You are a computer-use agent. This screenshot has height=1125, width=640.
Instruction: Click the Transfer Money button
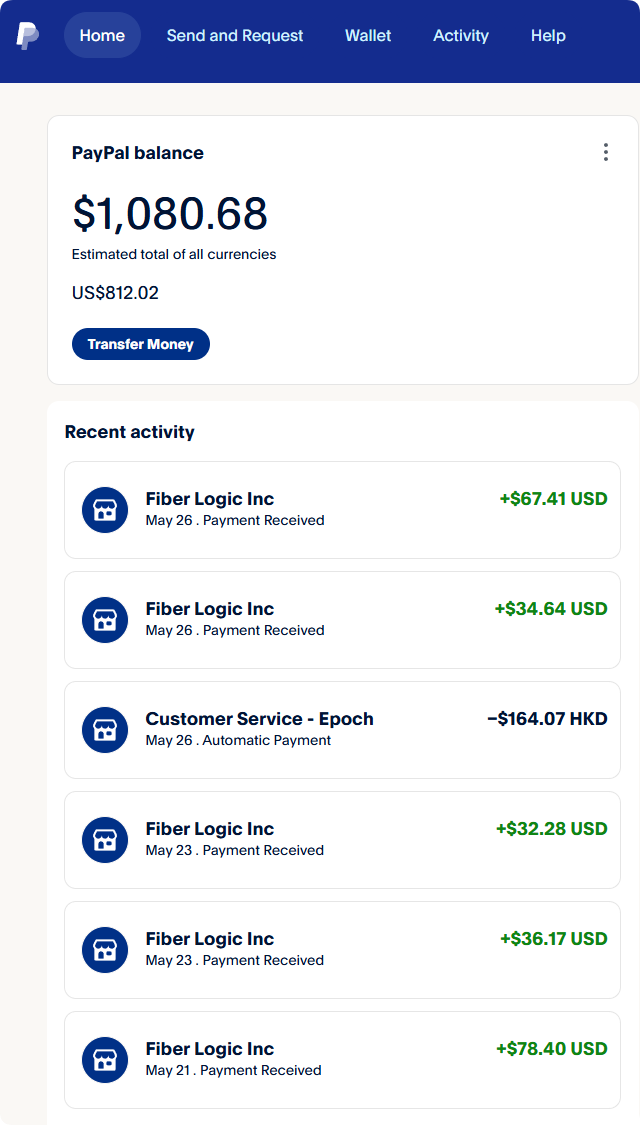pos(141,344)
